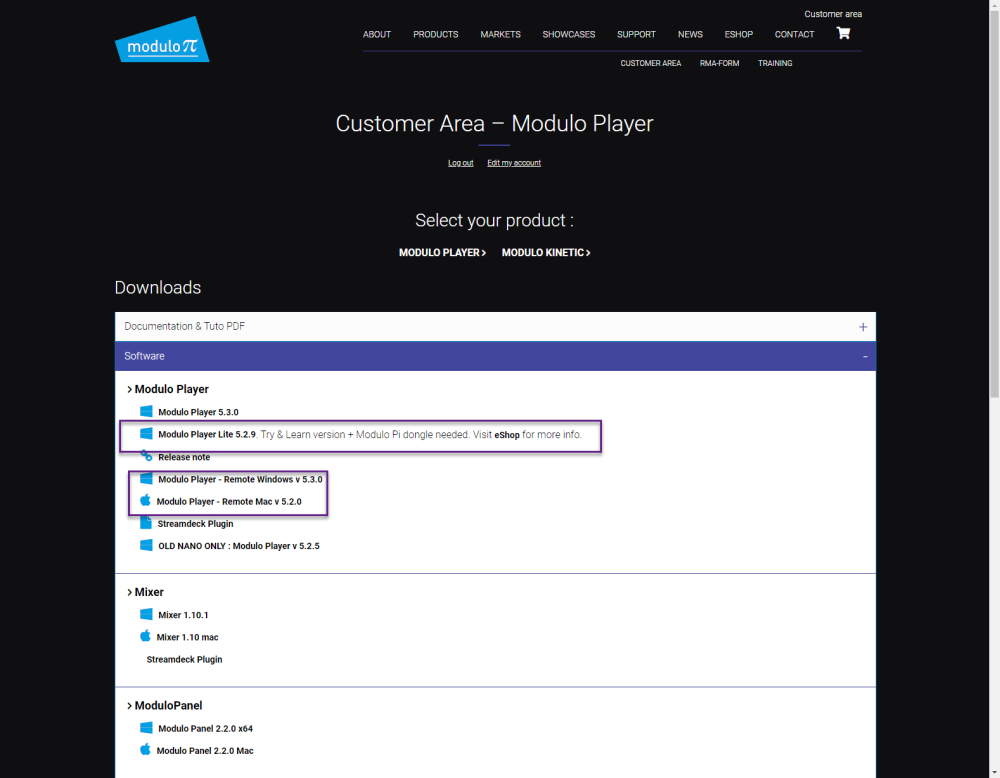Click the Modulo Pi logo
1000x778 pixels.
162,40
